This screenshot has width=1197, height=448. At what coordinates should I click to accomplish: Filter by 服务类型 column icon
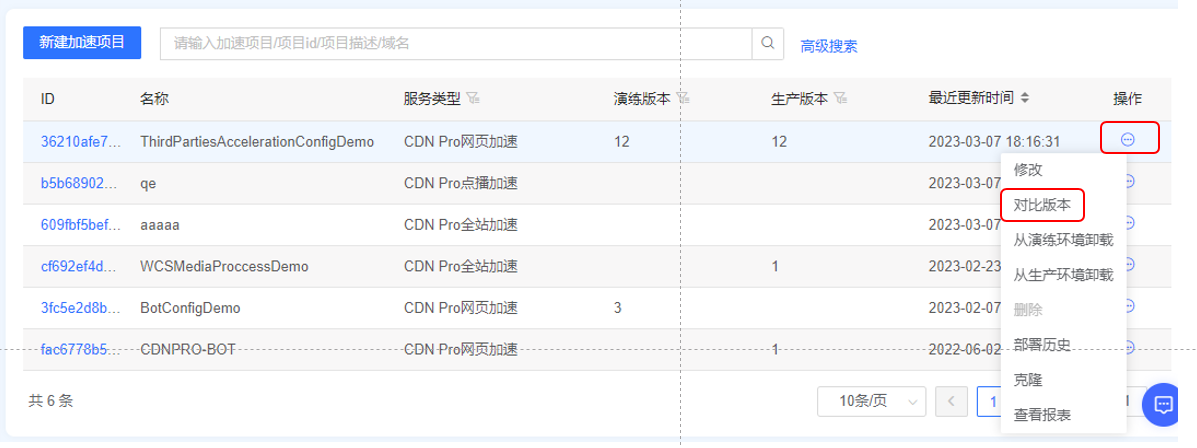click(473, 98)
